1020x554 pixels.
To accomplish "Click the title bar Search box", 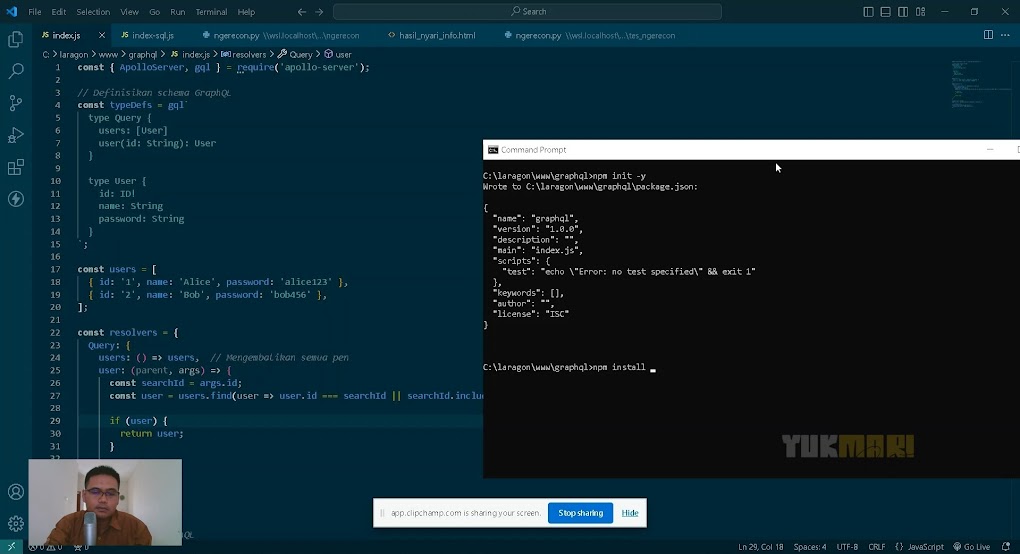I will (x=527, y=12).
